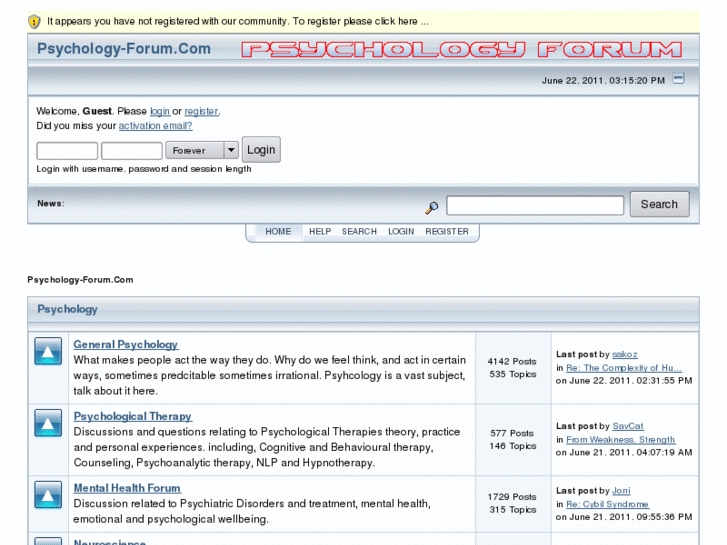Open the General Psychology board
Screen dimensions: 727x545
coord(126,344)
